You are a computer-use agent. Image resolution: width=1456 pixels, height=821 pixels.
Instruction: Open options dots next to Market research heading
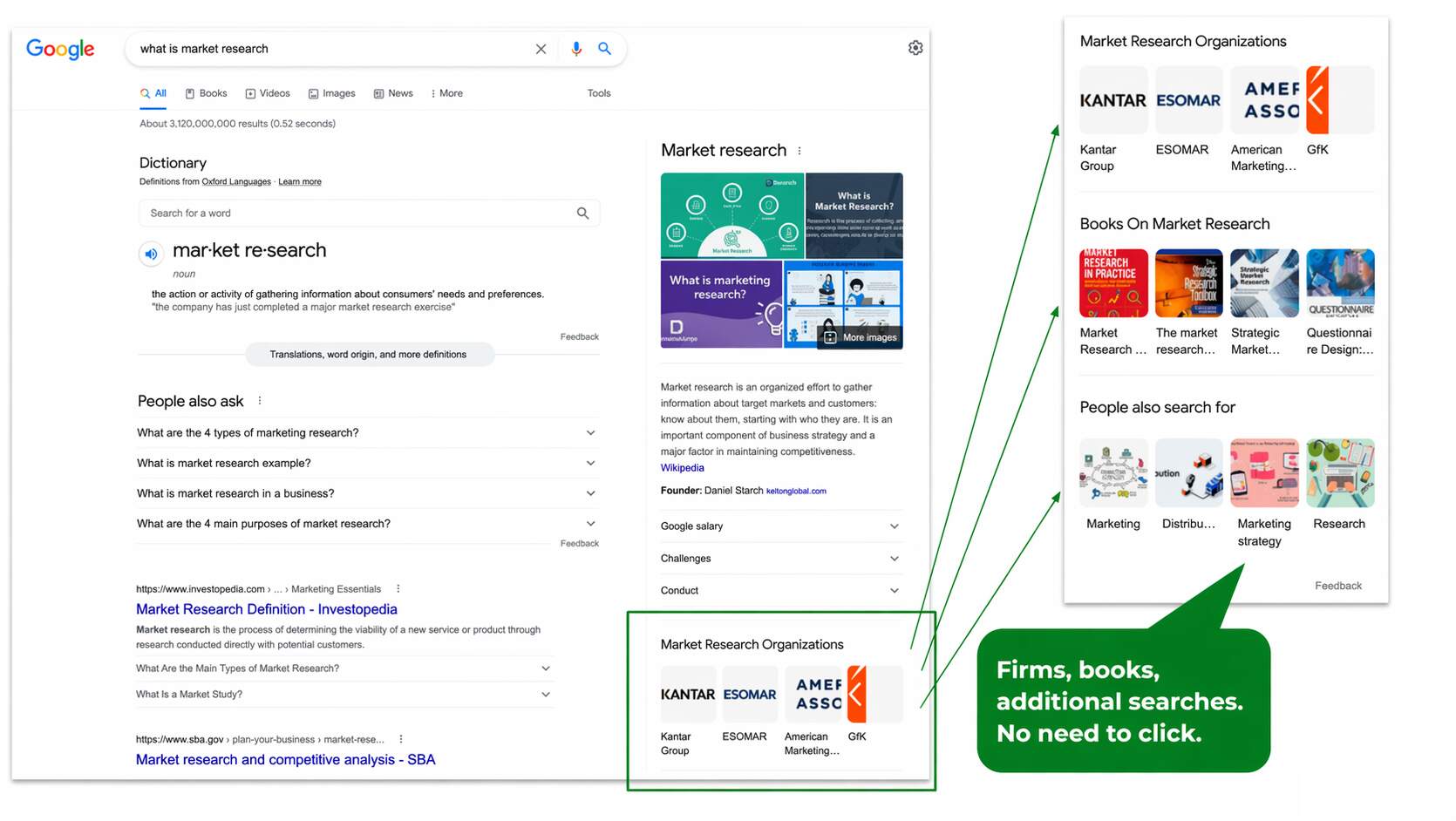(x=799, y=151)
